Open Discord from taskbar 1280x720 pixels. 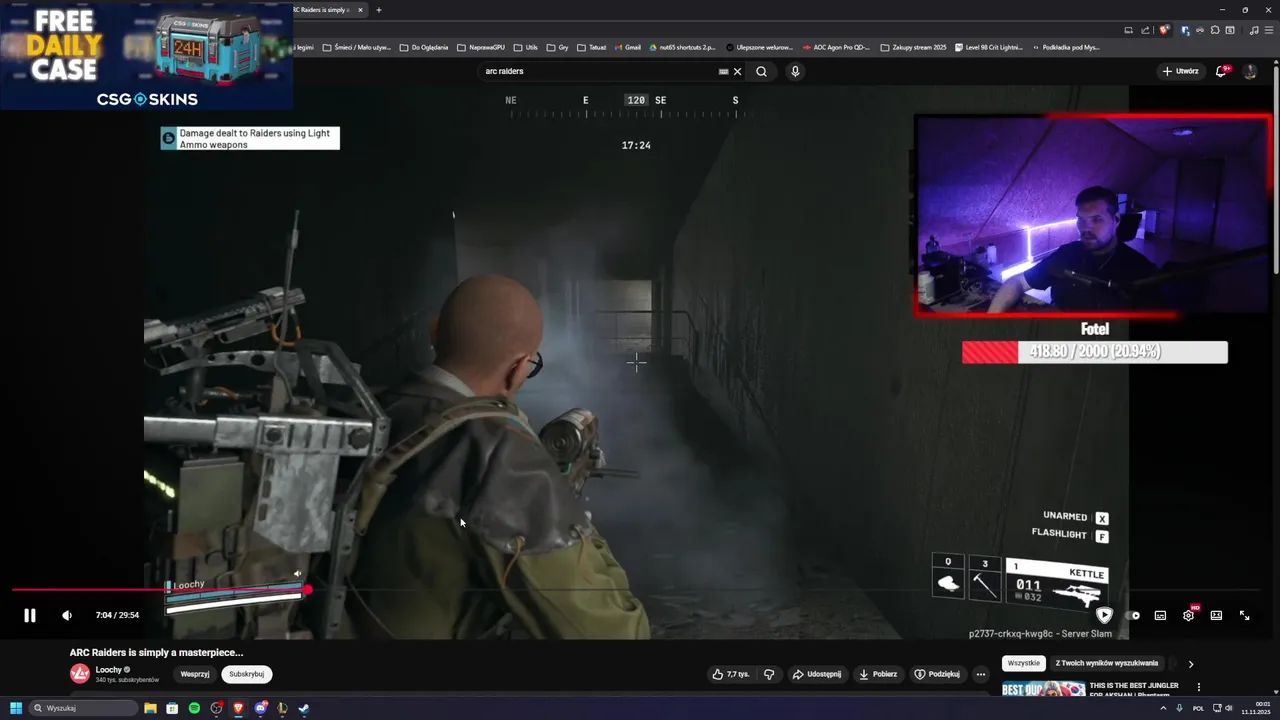[x=260, y=708]
